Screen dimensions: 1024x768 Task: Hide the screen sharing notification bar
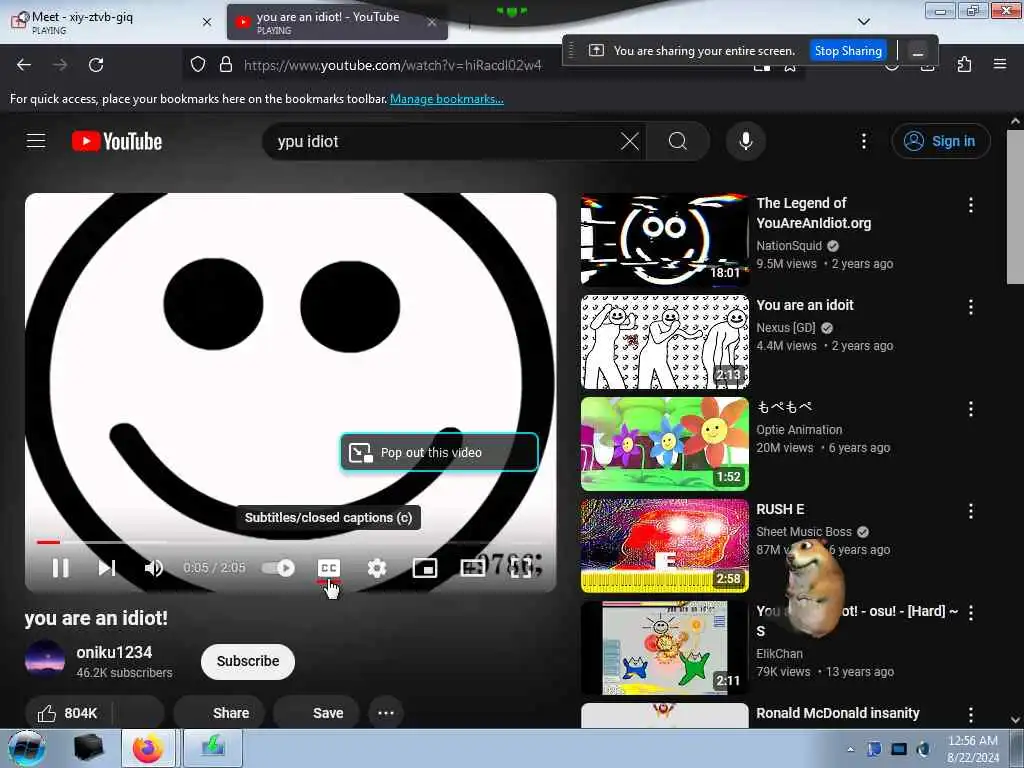918,51
